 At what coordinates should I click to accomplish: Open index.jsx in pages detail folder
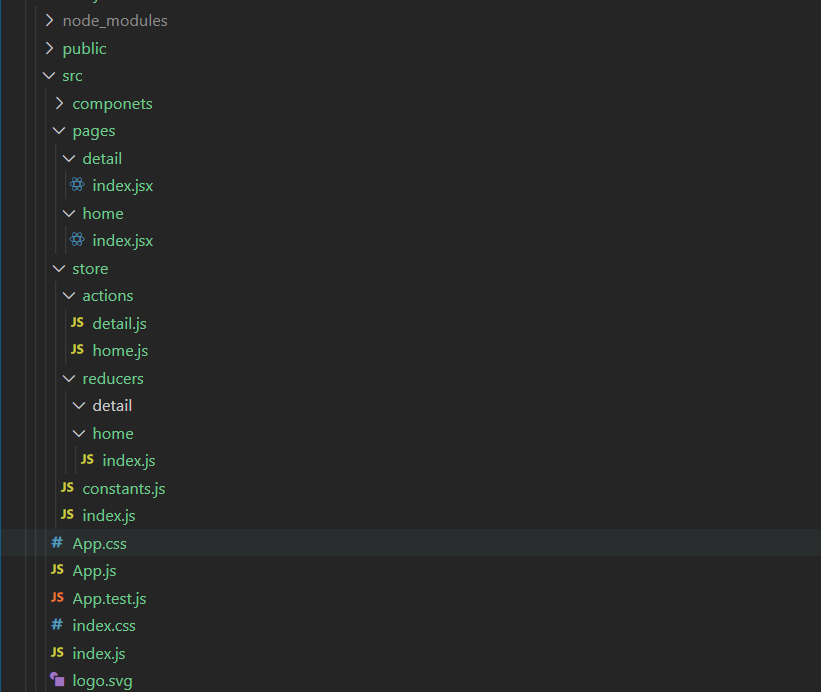click(x=123, y=186)
